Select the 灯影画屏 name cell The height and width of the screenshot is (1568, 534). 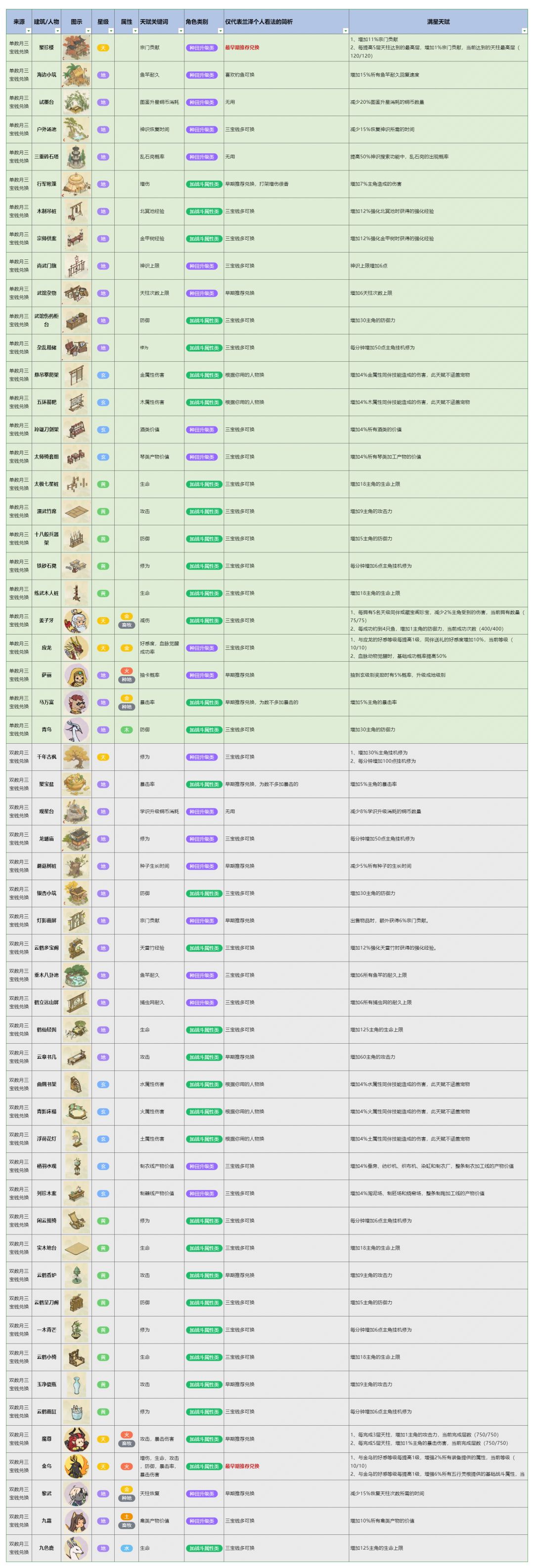46,921
